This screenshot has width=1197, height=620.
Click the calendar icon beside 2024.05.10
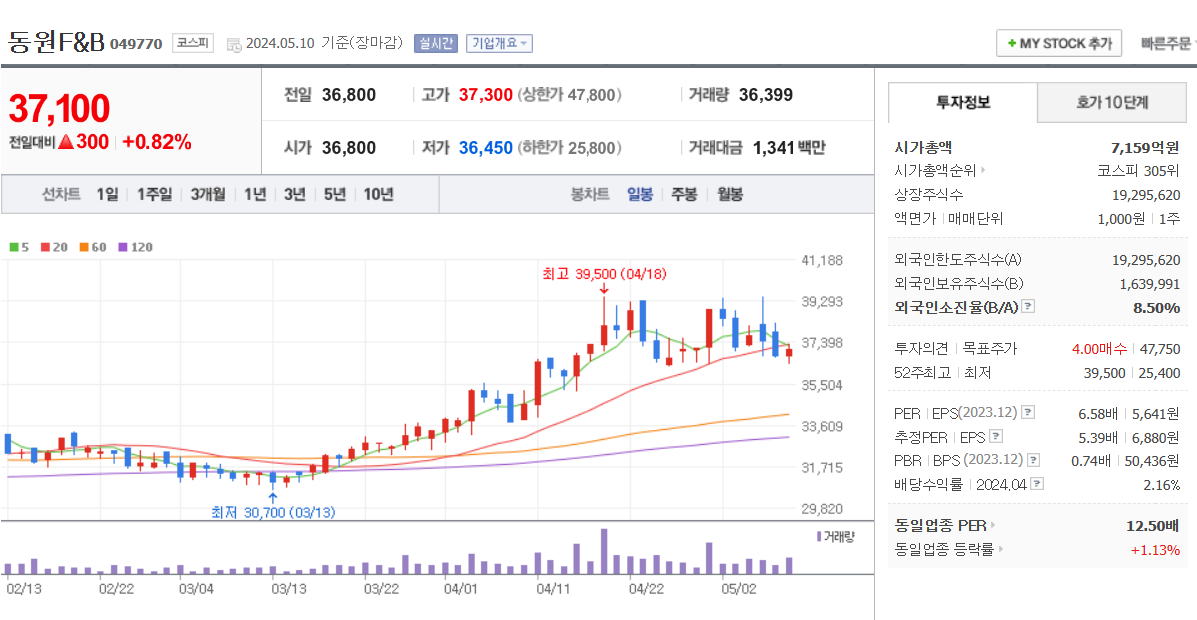tap(234, 44)
